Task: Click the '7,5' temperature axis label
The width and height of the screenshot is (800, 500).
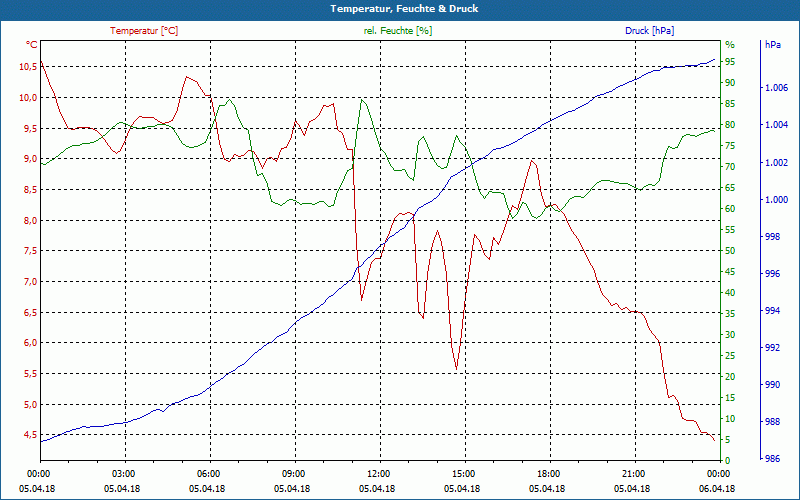Action: [x=30, y=251]
